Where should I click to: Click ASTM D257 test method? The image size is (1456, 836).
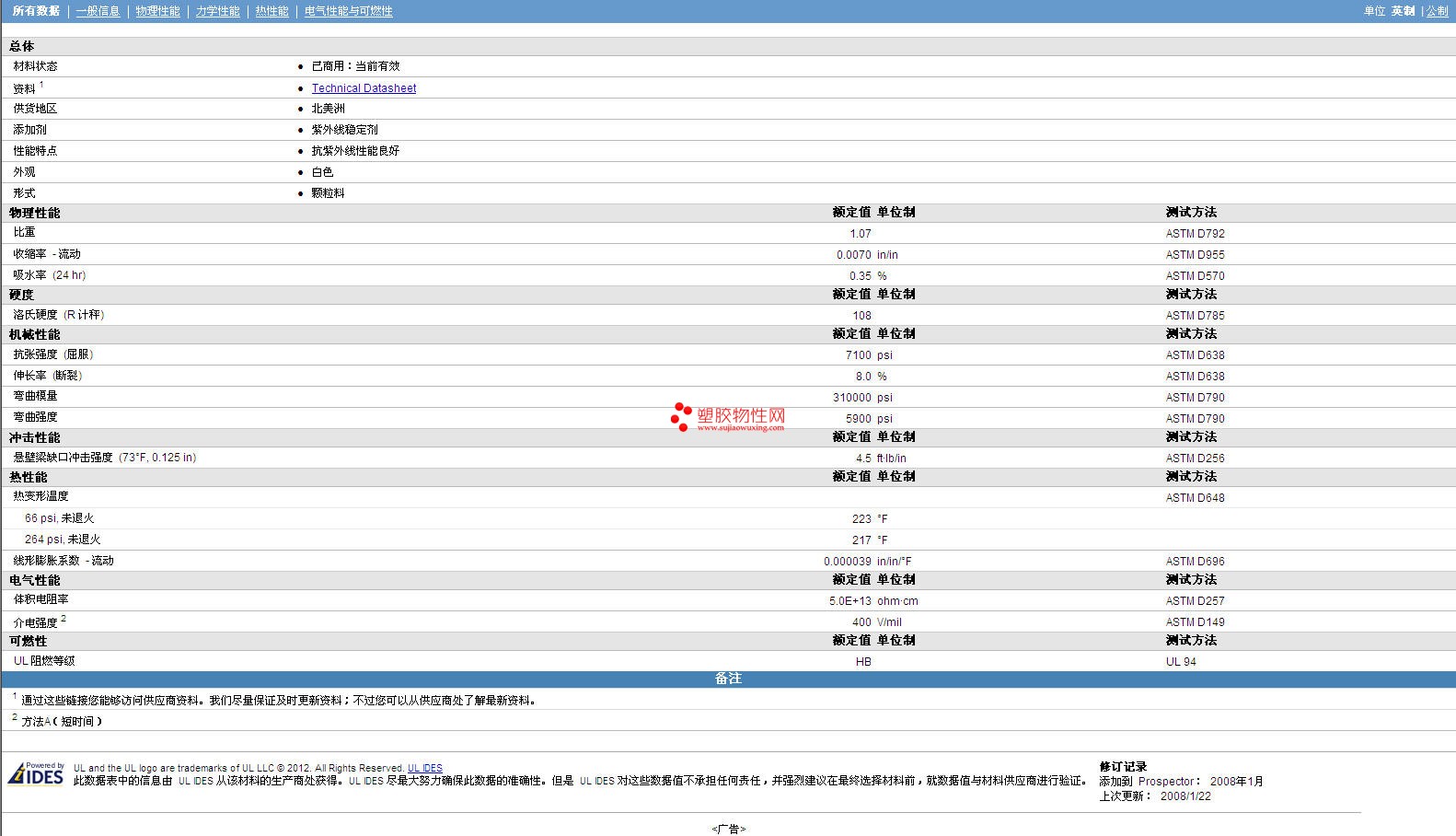[1195, 601]
